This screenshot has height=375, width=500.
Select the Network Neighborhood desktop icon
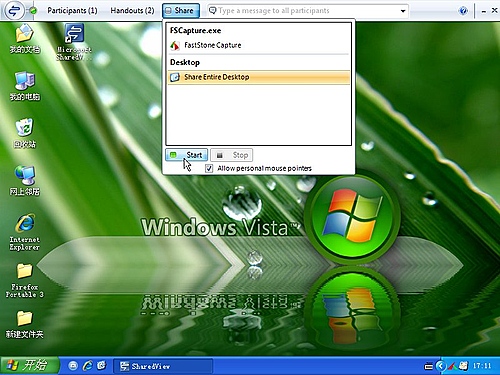[25, 180]
